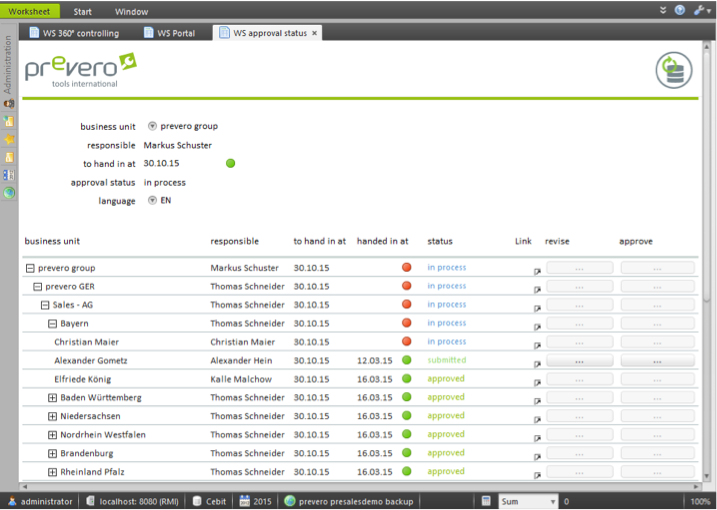Viewport: 717px width, 510px height.
Task: Click the calculator icon in status bar
Action: pyautogui.click(x=486, y=501)
